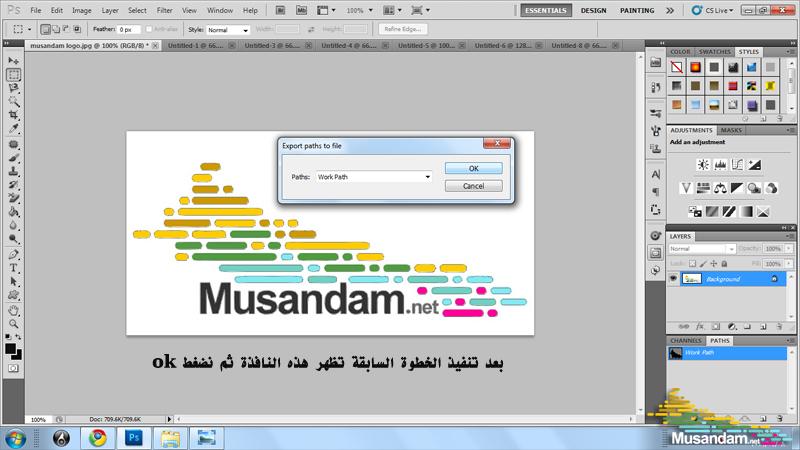Screen dimensions: 800x450
Task: Select the Work Path row in Paths
Action: tap(727, 353)
